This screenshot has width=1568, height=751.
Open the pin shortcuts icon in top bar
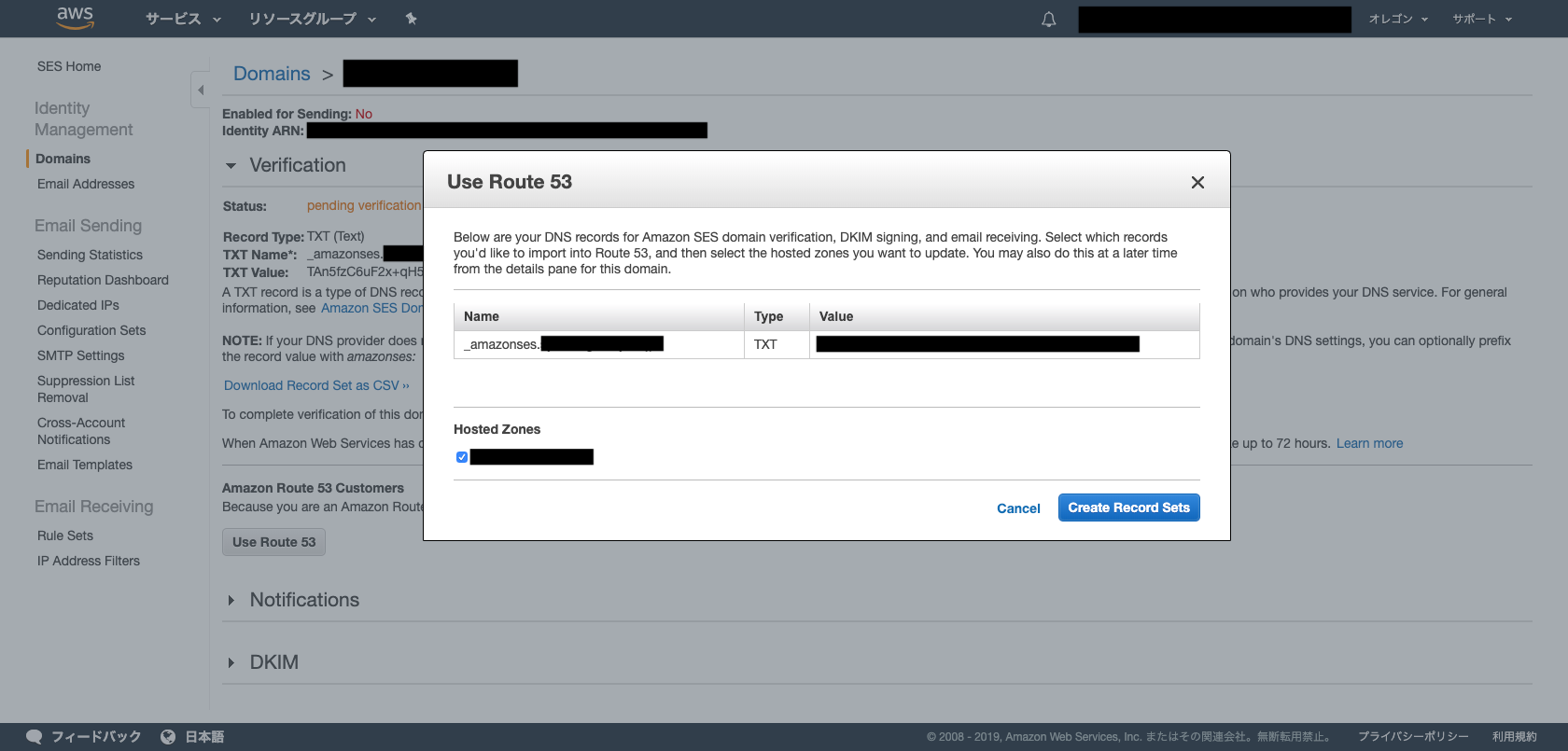click(x=411, y=19)
